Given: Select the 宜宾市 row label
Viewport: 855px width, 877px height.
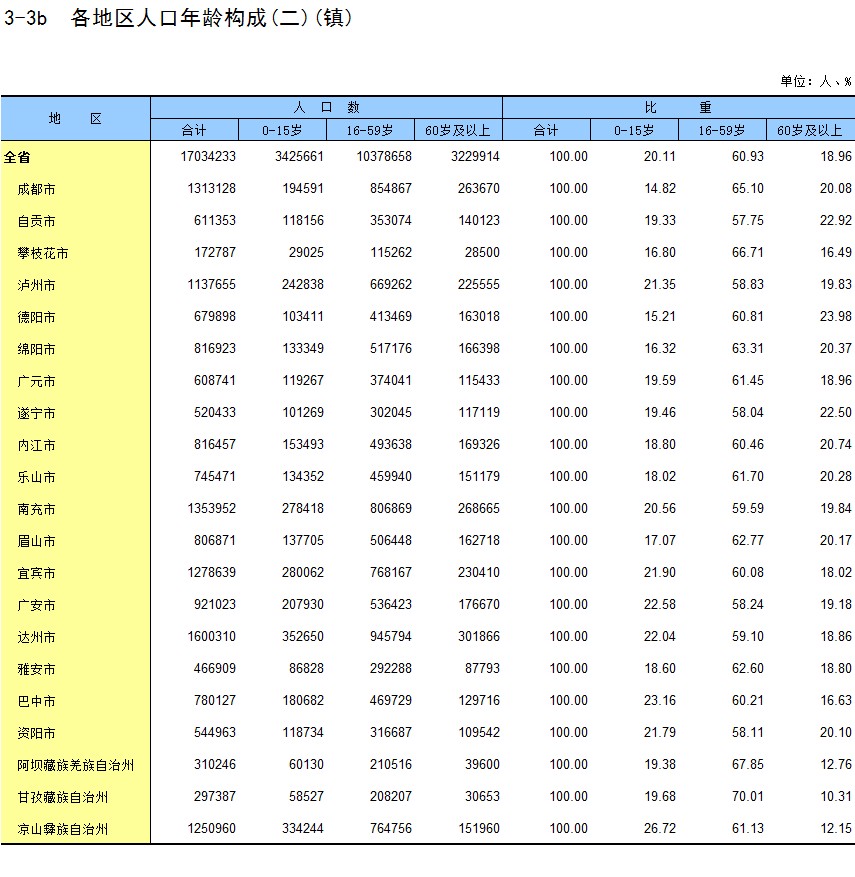Looking at the screenshot, I should pos(36,573).
